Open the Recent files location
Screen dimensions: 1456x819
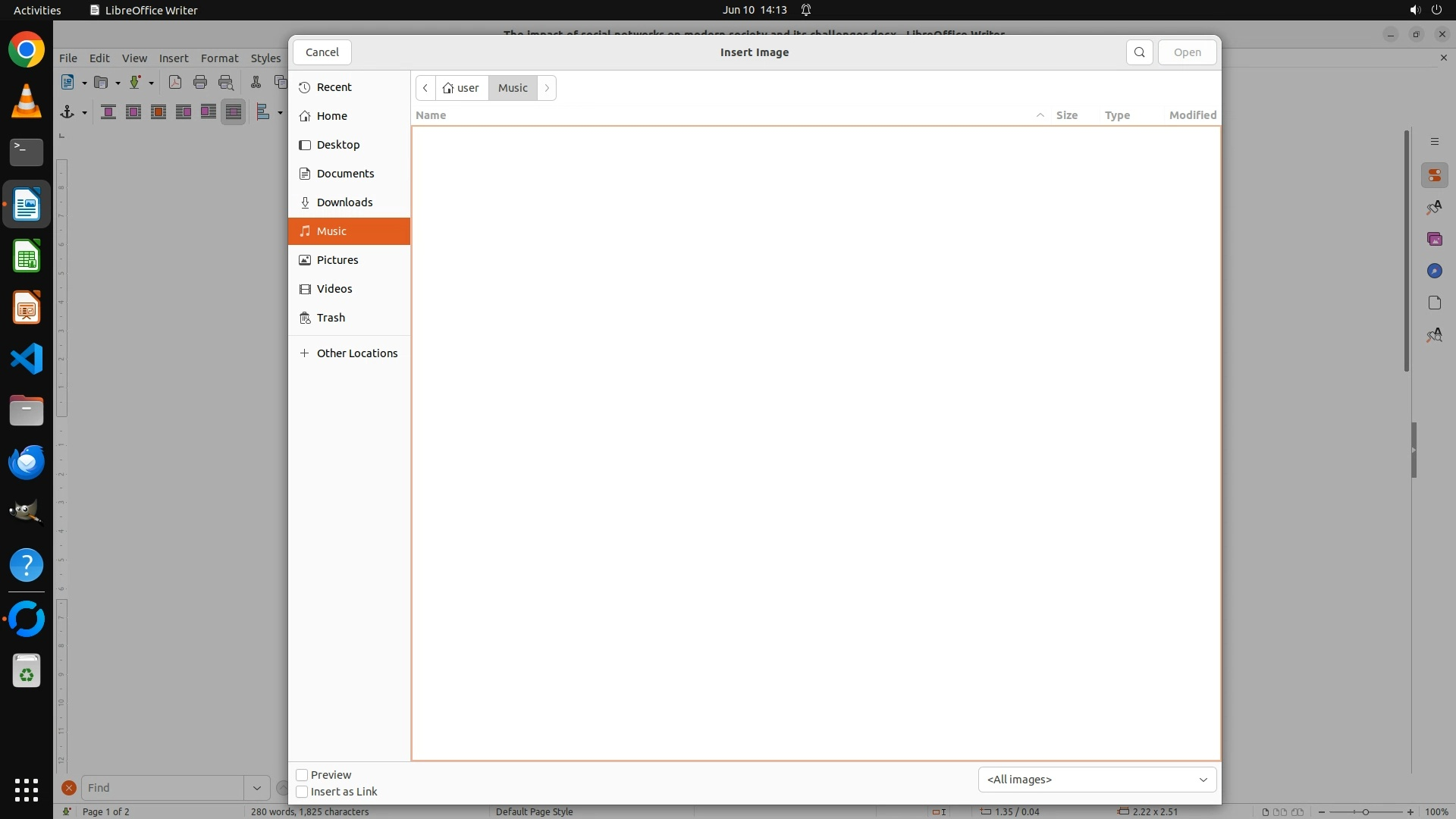[334, 87]
